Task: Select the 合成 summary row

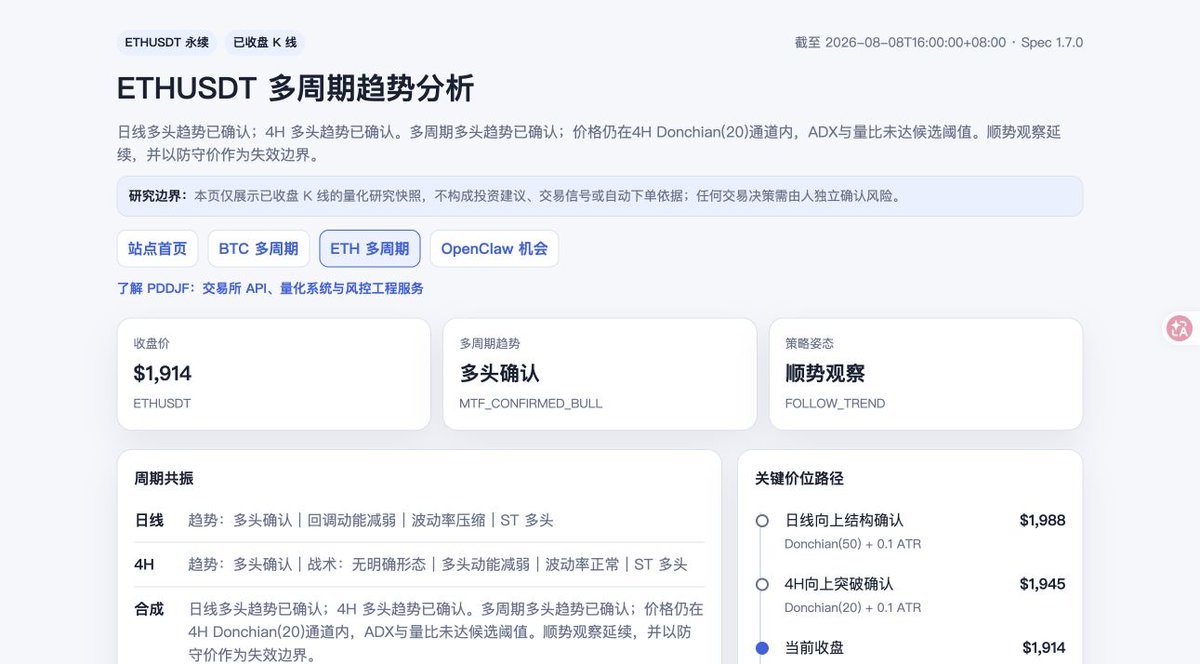Action: pos(419,632)
